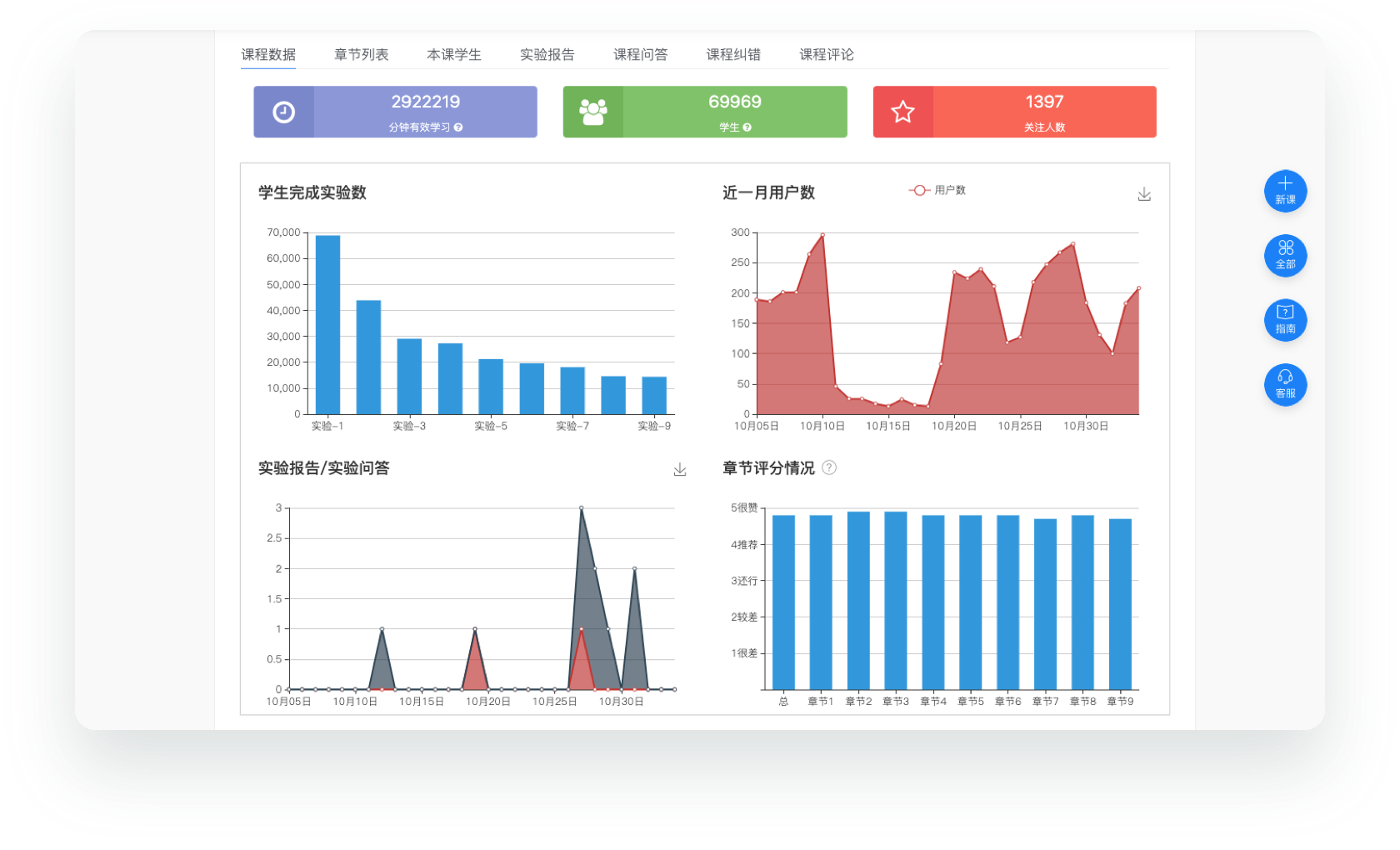Open the 全部 floating menu icon
This screenshot has height=850, width=1400.
(1285, 255)
